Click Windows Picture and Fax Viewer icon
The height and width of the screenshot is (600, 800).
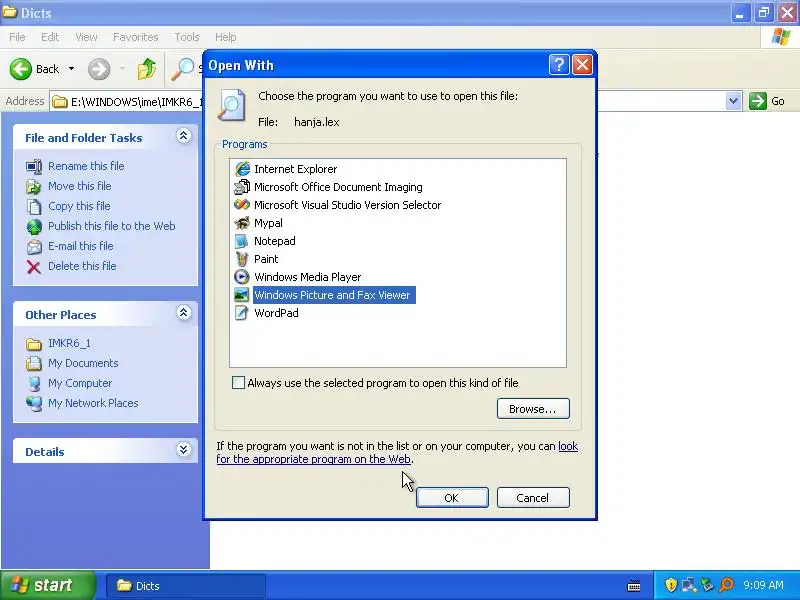[x=242, y=295]
